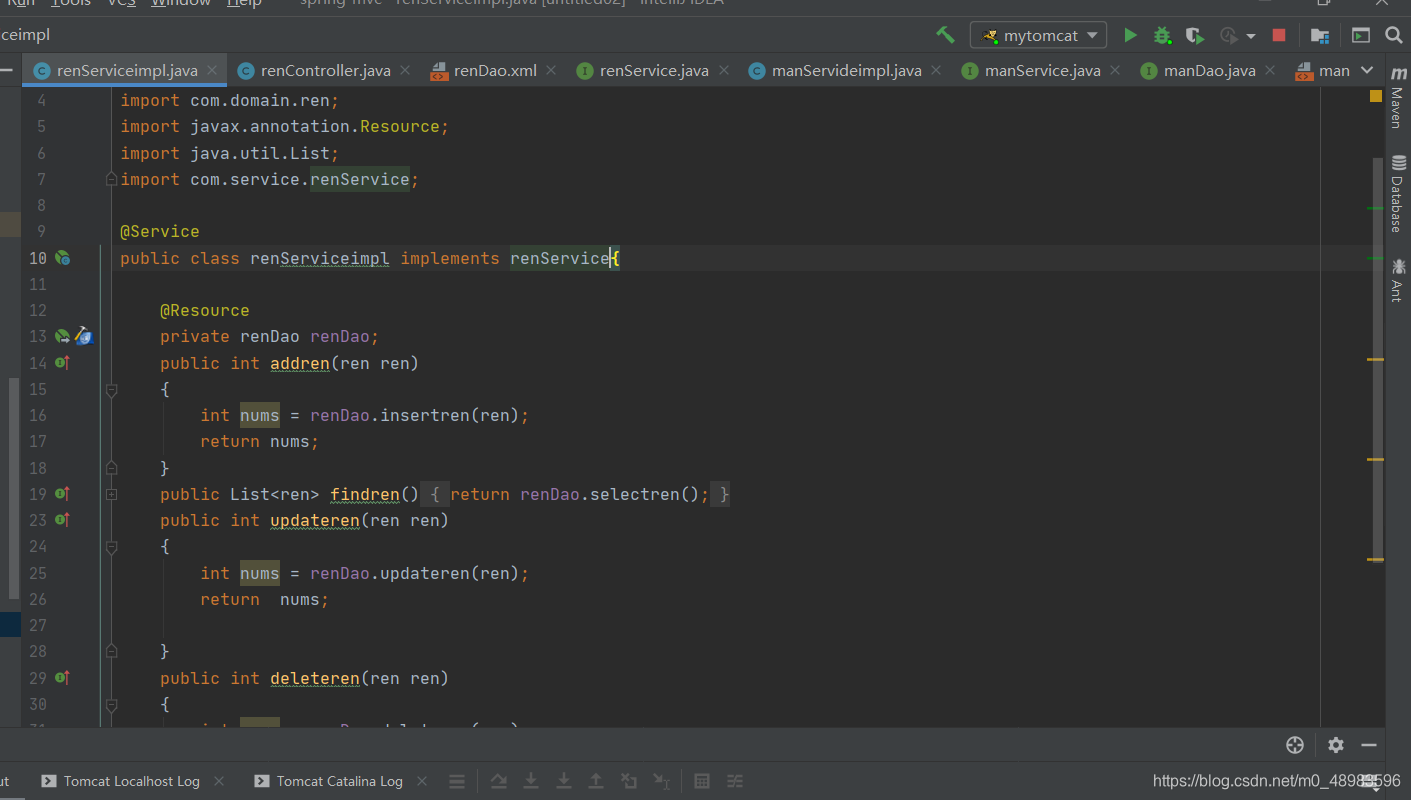Click the debugger Drop Frame icon

point(629,781)
